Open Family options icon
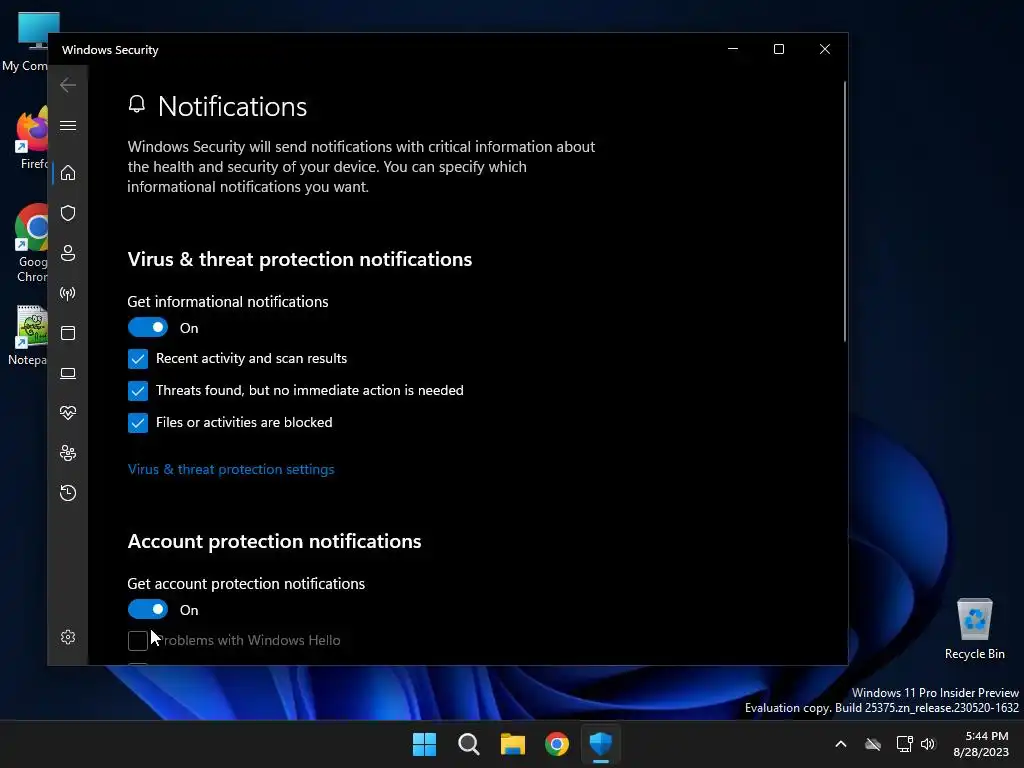 (x=68, y=453)
